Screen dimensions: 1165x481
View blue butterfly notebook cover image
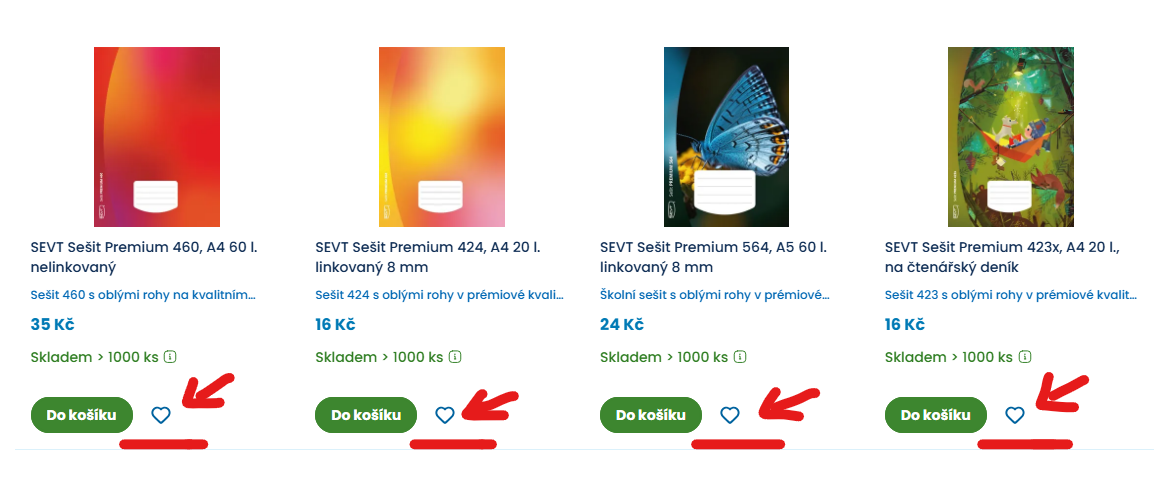pyautogui.click(x=726, y=136)
